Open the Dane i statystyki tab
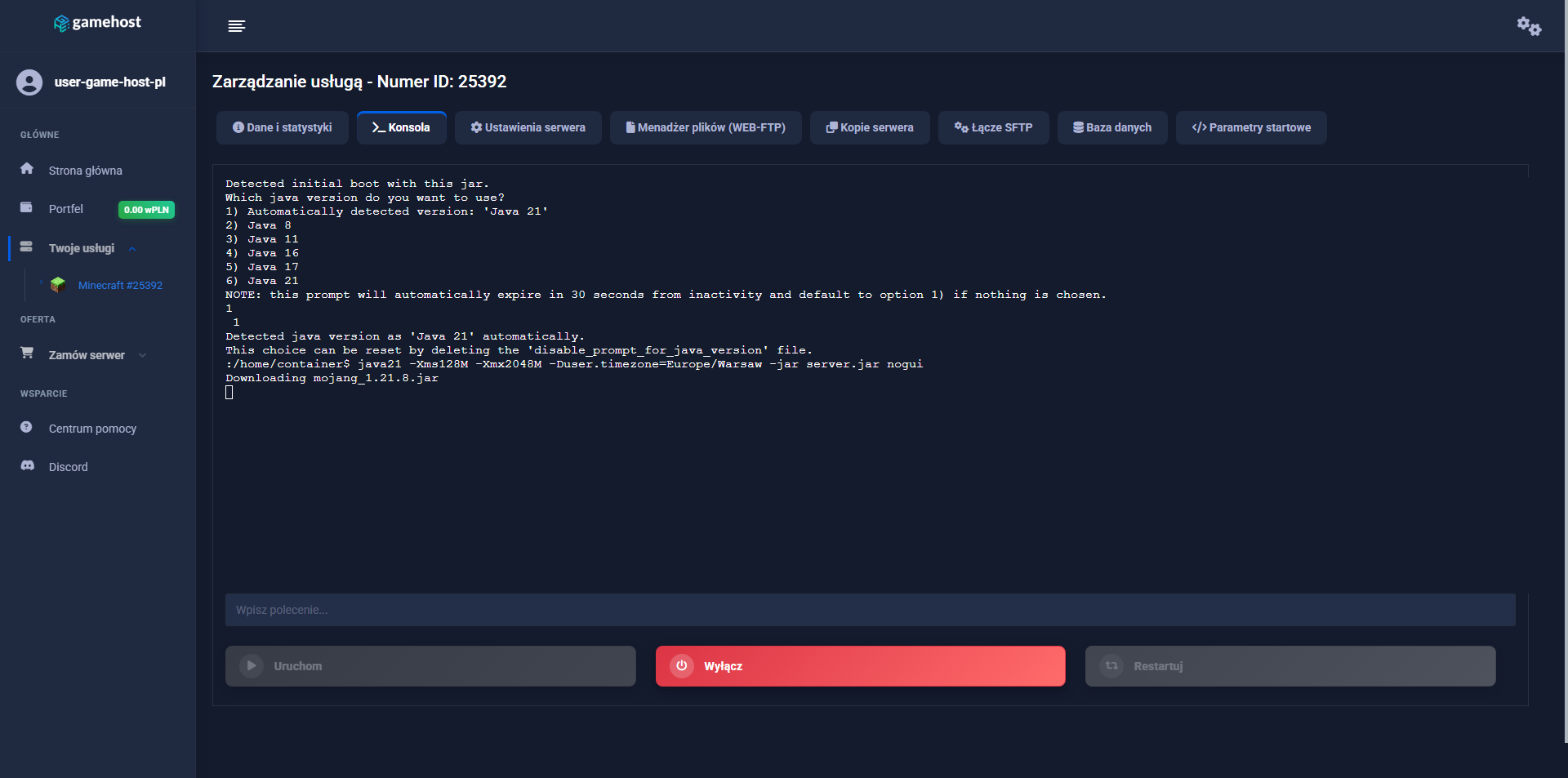 [282, 128]
